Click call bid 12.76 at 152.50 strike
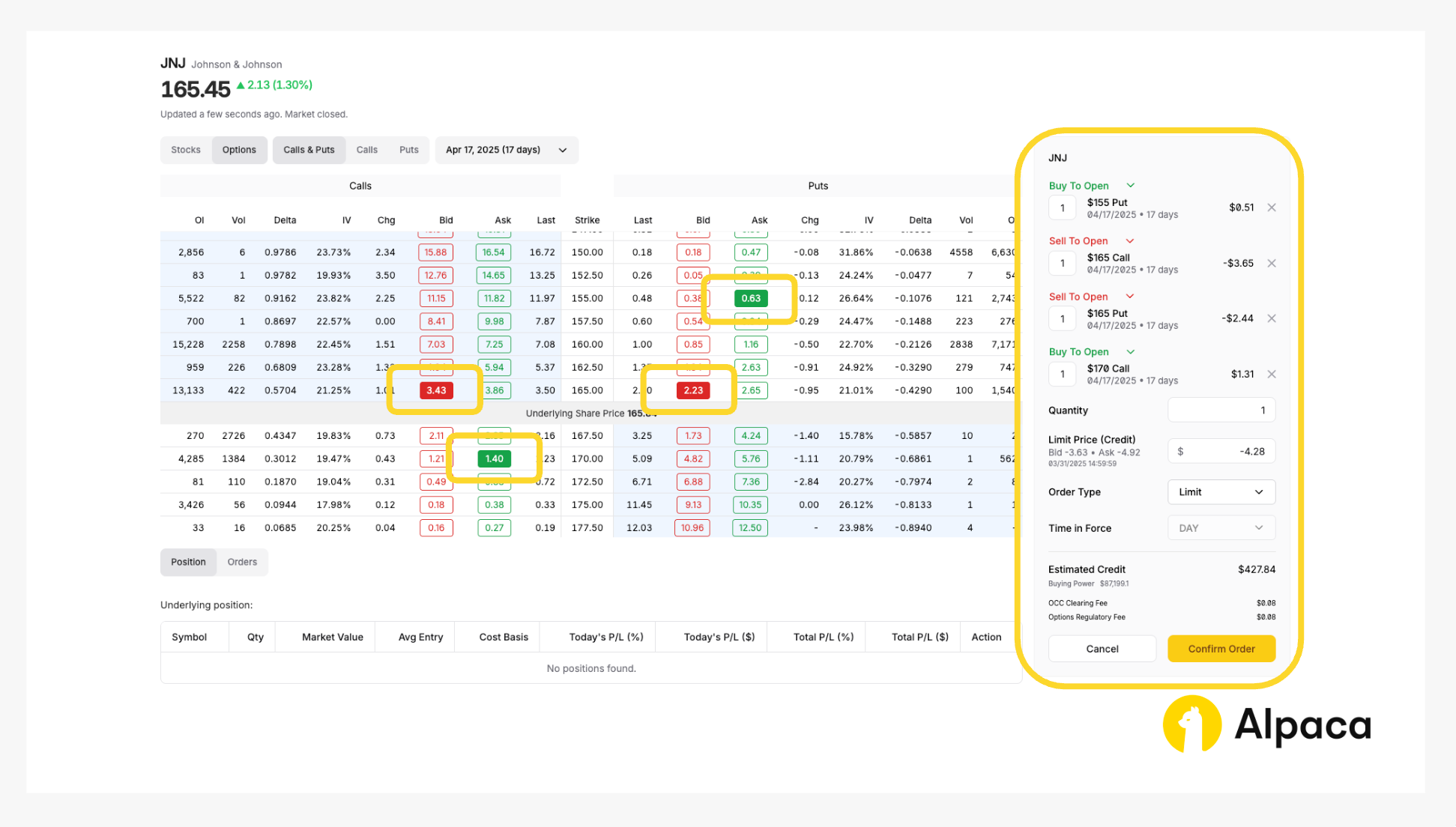 pos(436,276)
